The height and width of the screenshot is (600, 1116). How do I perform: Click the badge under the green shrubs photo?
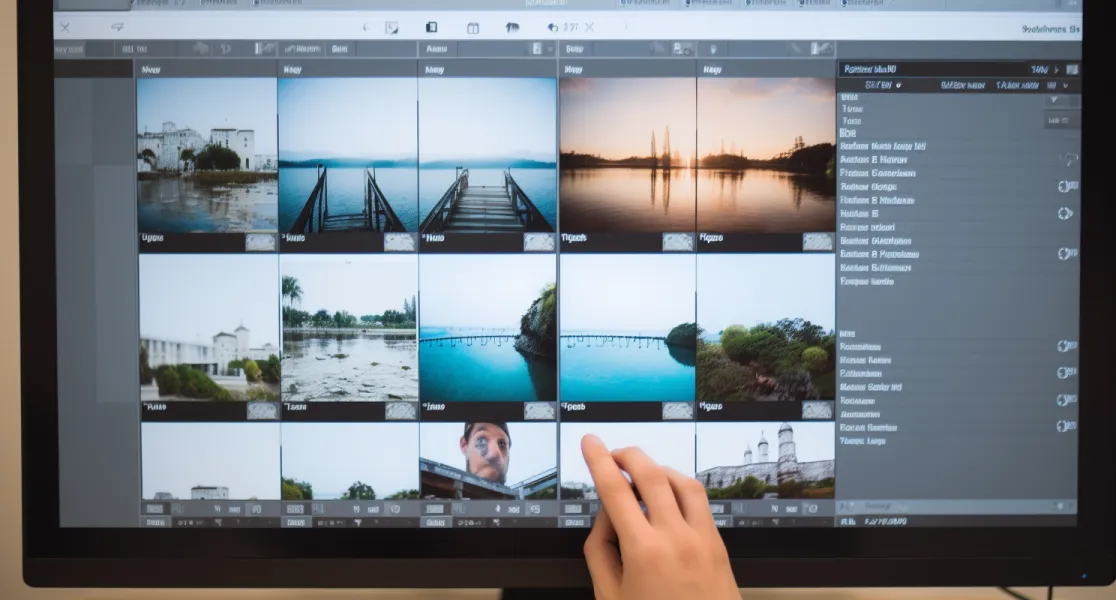click(817, 411)
